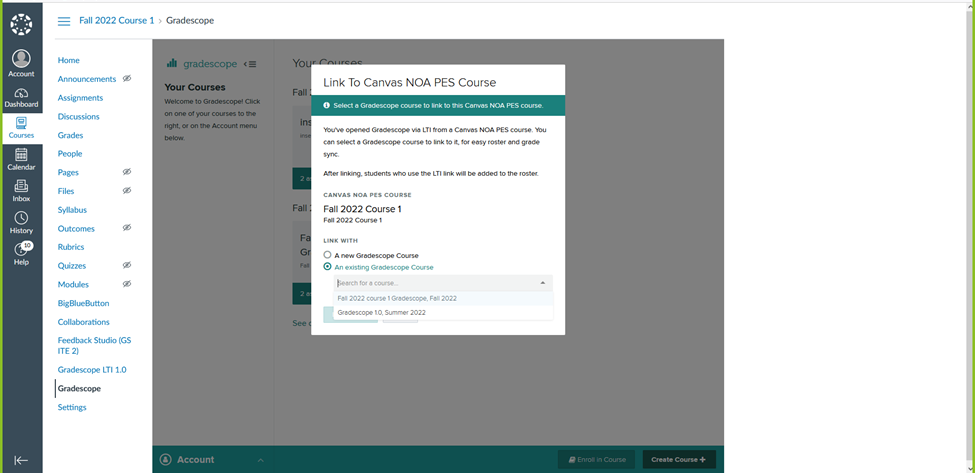Select 'An existing Gradescope Course' radio button
The image size is (975, 473).
pyautogui.click(x=328, y=267)
